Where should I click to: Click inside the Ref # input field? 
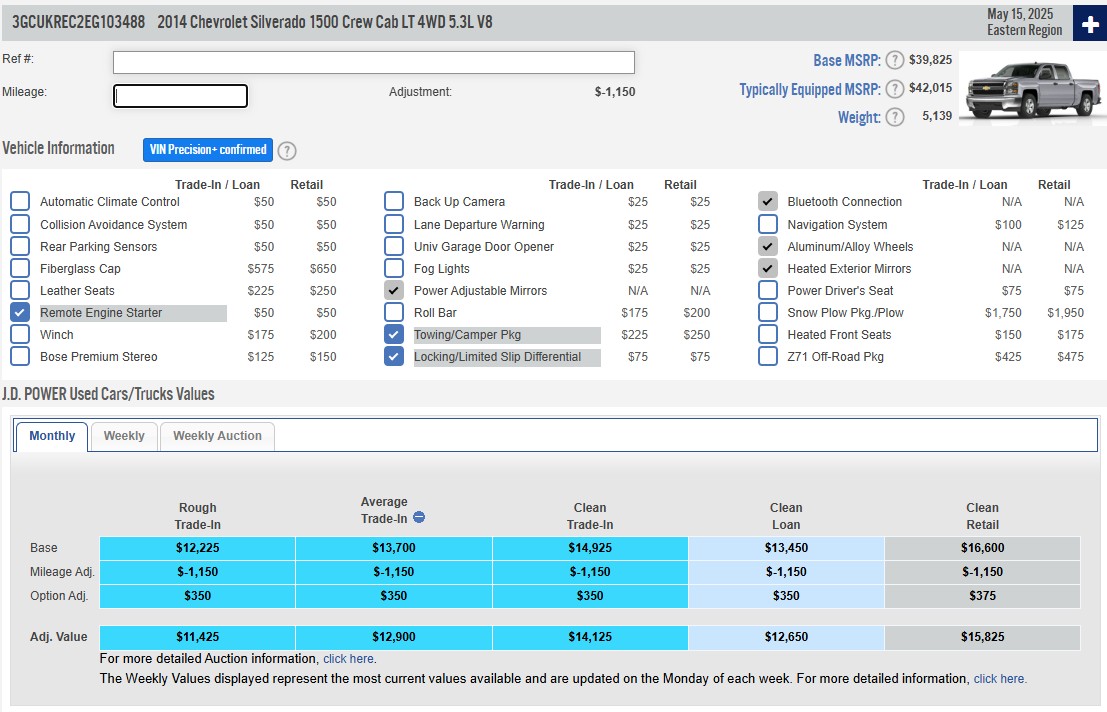click(x=373, y=62)
